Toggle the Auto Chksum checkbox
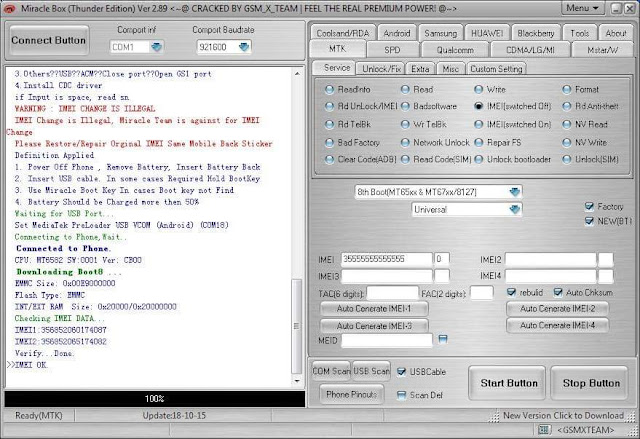 pyautogui.click(x=558, y=293)
